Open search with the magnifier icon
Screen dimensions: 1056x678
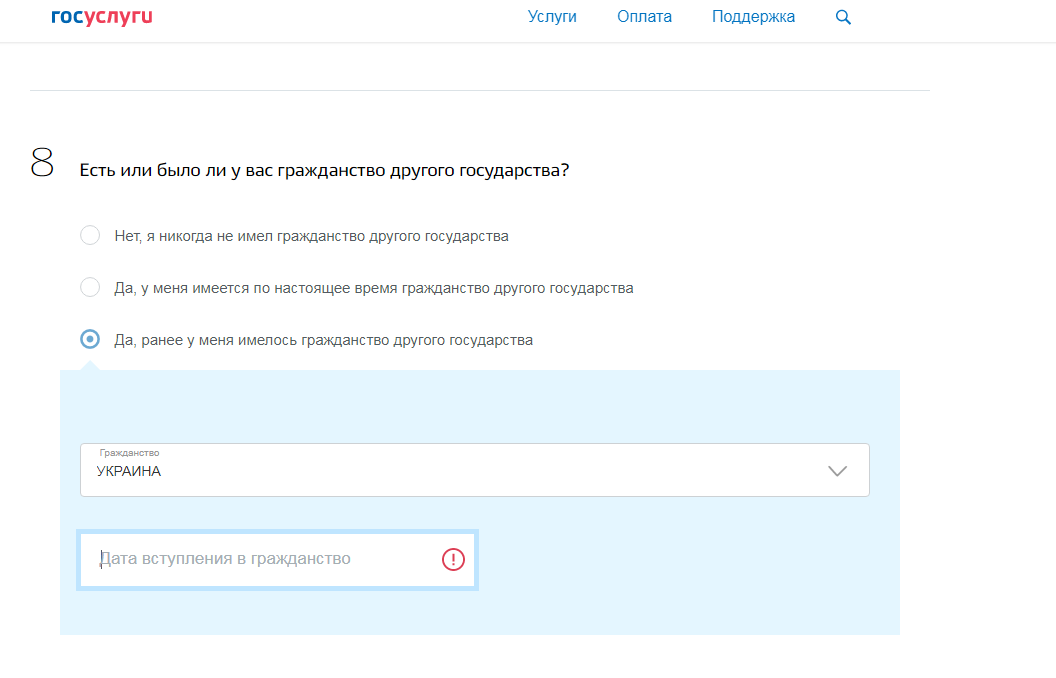pos(843,17)
